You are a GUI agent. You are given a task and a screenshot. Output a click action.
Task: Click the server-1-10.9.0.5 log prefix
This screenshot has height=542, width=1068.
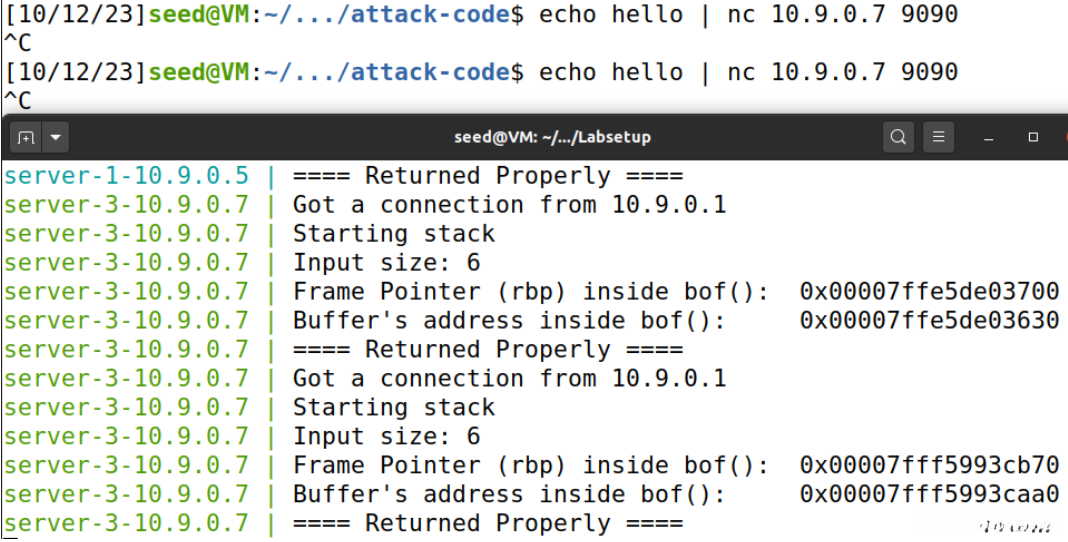(x=126, y=176)
